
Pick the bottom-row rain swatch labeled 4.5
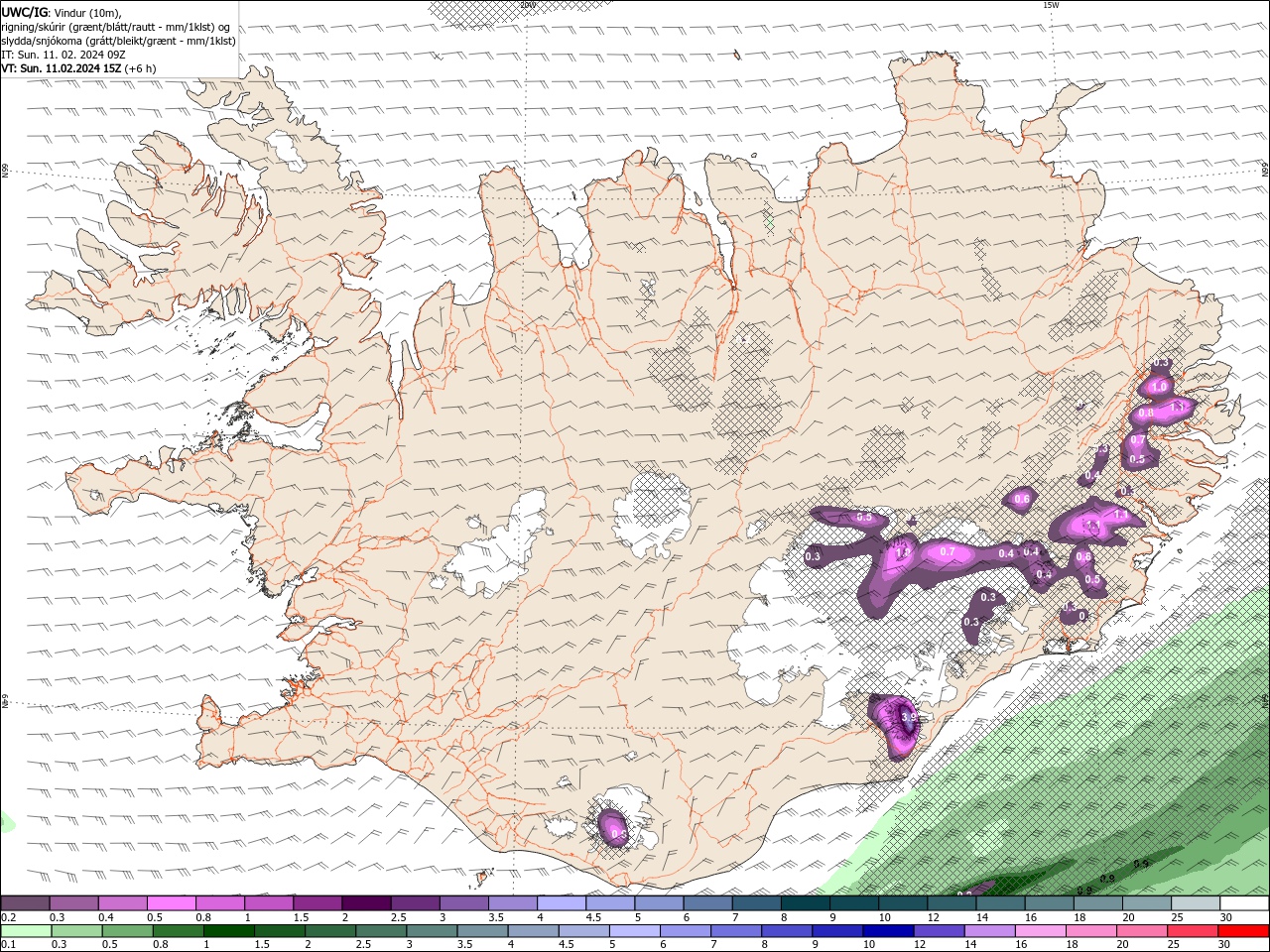(583, 931)
